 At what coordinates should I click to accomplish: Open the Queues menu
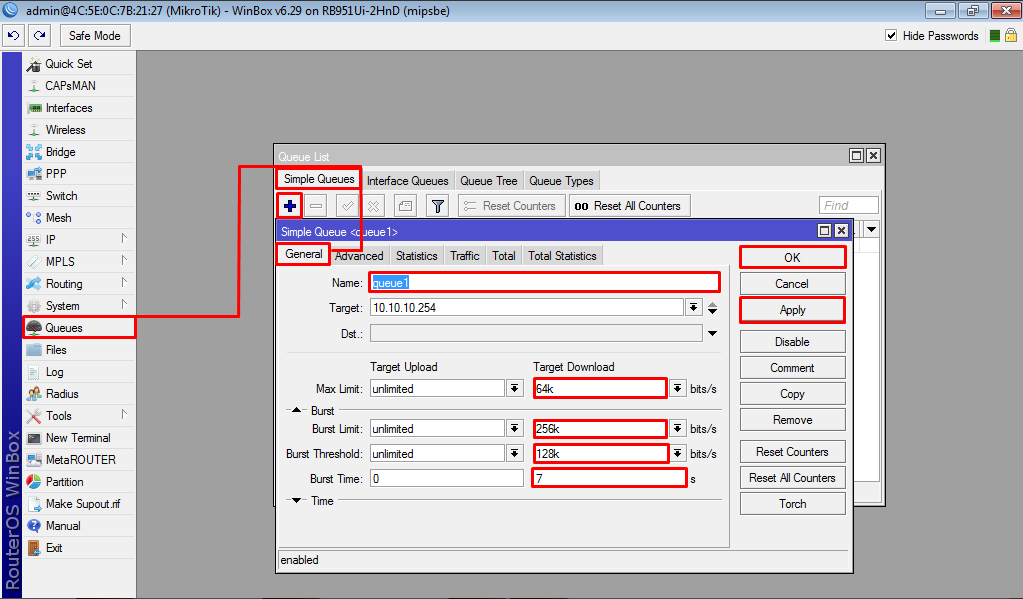79,328
